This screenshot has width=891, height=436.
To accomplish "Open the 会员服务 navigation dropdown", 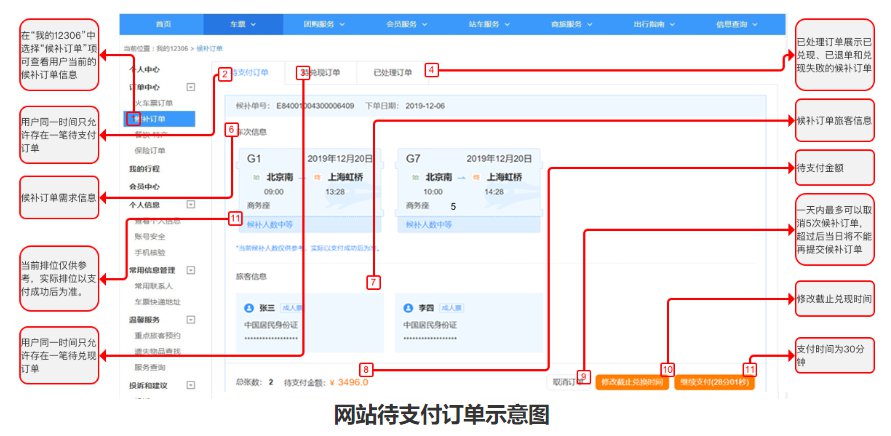I will [x=406, y=24].
